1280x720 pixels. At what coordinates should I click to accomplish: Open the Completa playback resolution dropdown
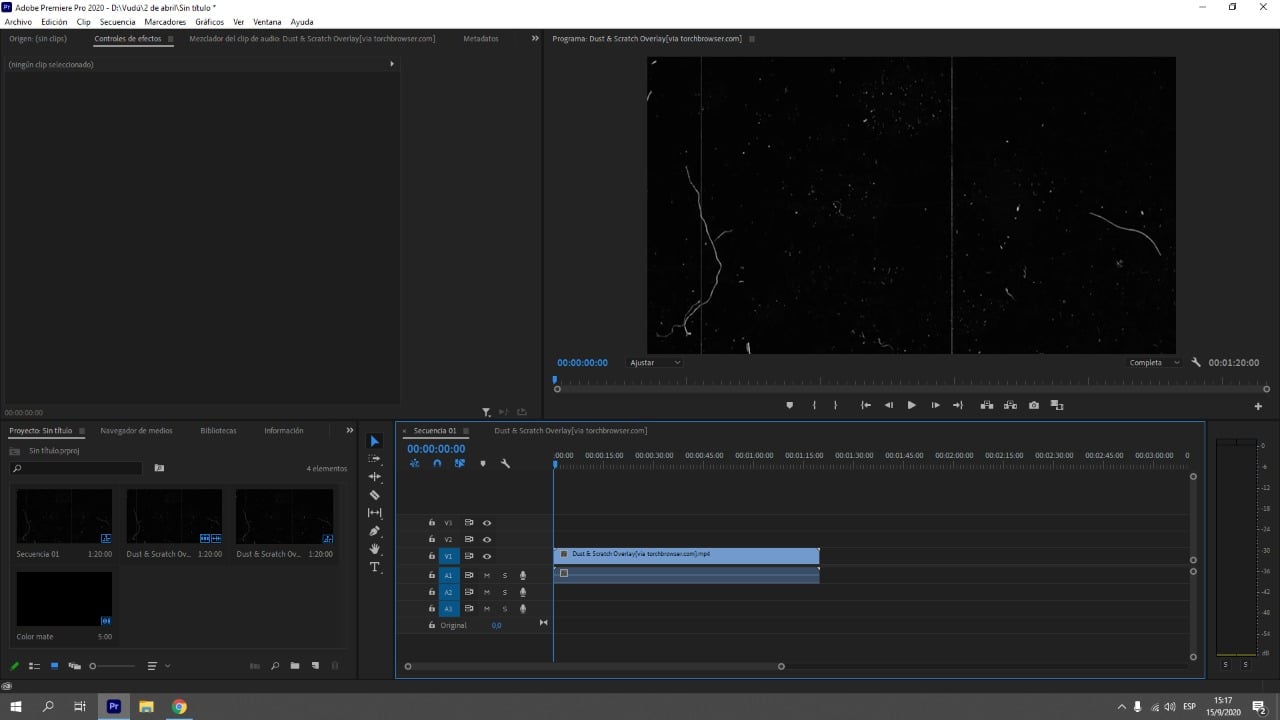[1153, 362]
